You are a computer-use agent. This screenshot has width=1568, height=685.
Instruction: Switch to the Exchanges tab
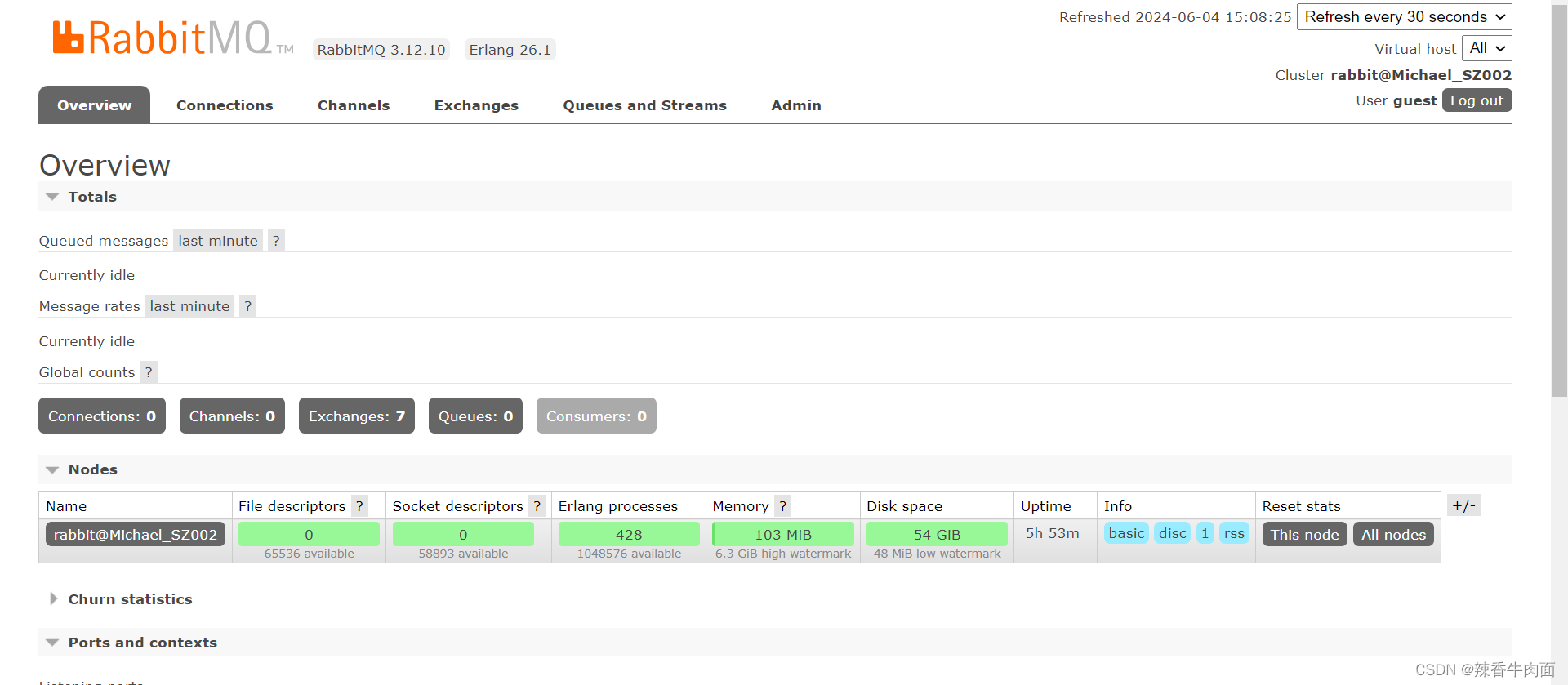pos(476,105)
